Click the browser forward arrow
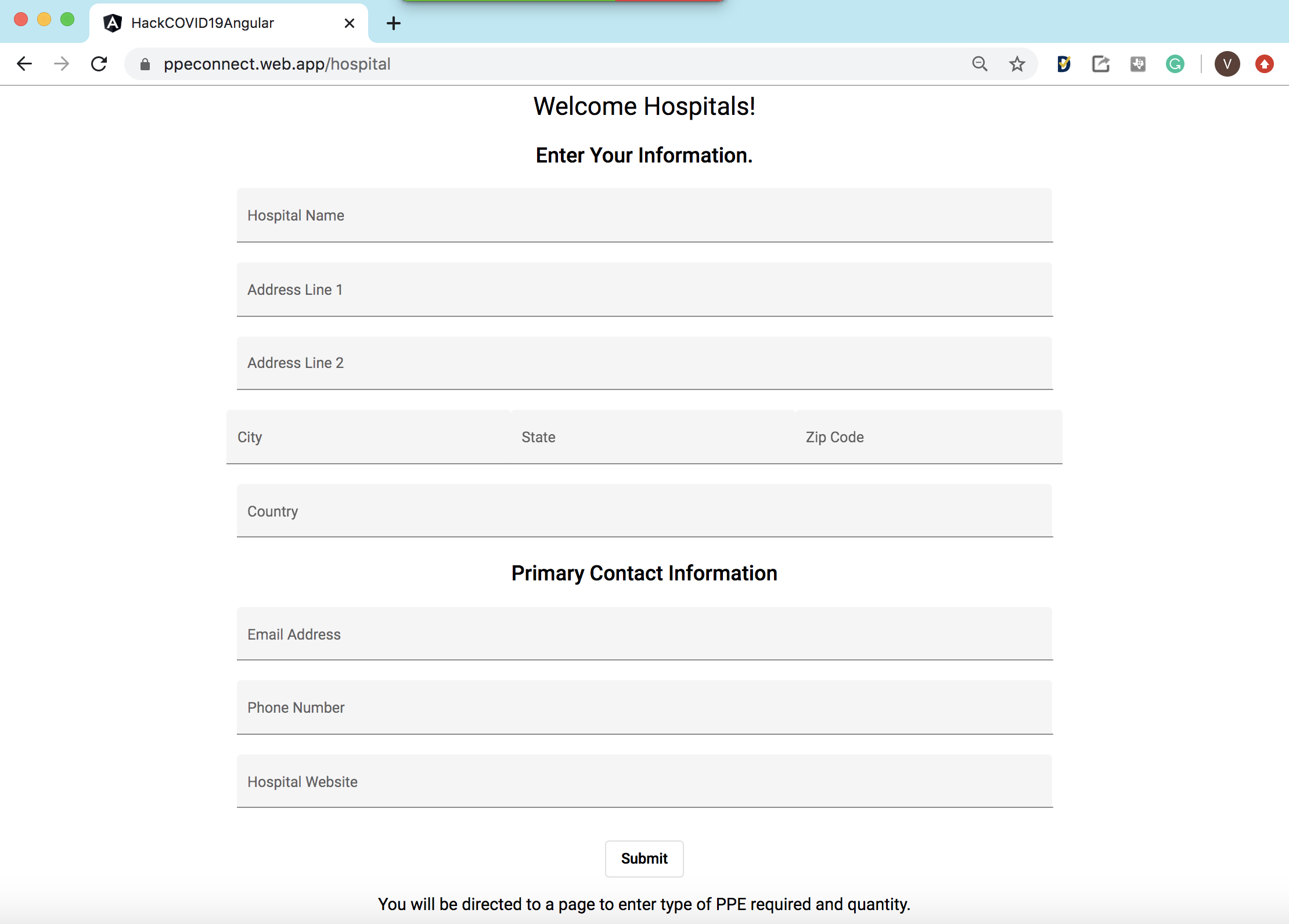 click(x=62, y=64)
